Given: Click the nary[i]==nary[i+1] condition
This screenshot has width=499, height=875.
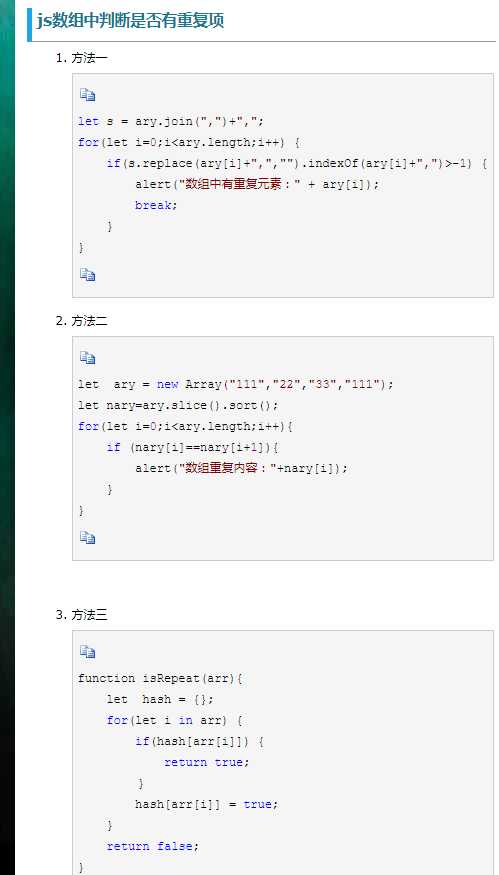Looking at the screenshot, I should (x=192, y=448).
